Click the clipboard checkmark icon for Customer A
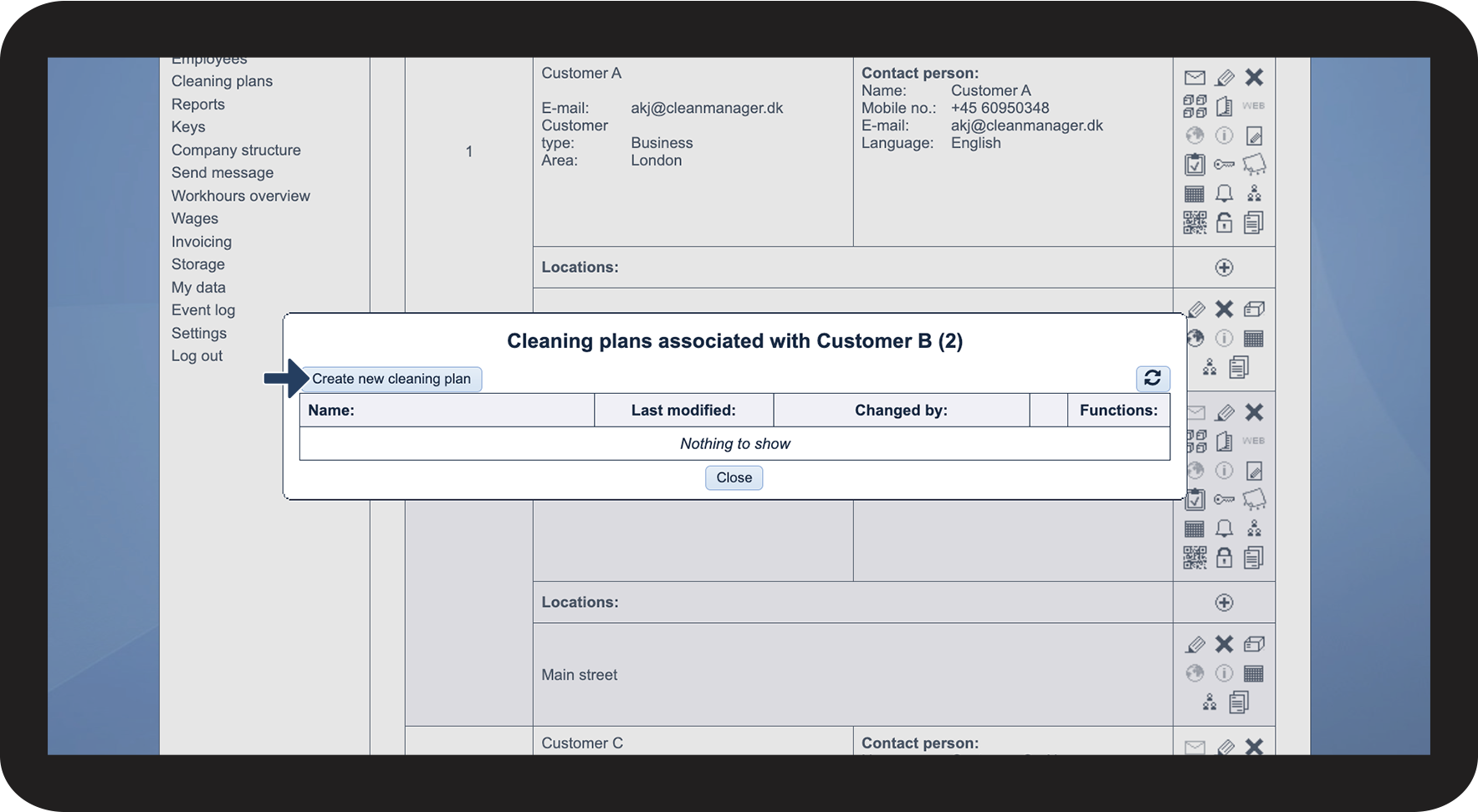The height and width of the screenshot is (812, 1478). click(1194, 165)
